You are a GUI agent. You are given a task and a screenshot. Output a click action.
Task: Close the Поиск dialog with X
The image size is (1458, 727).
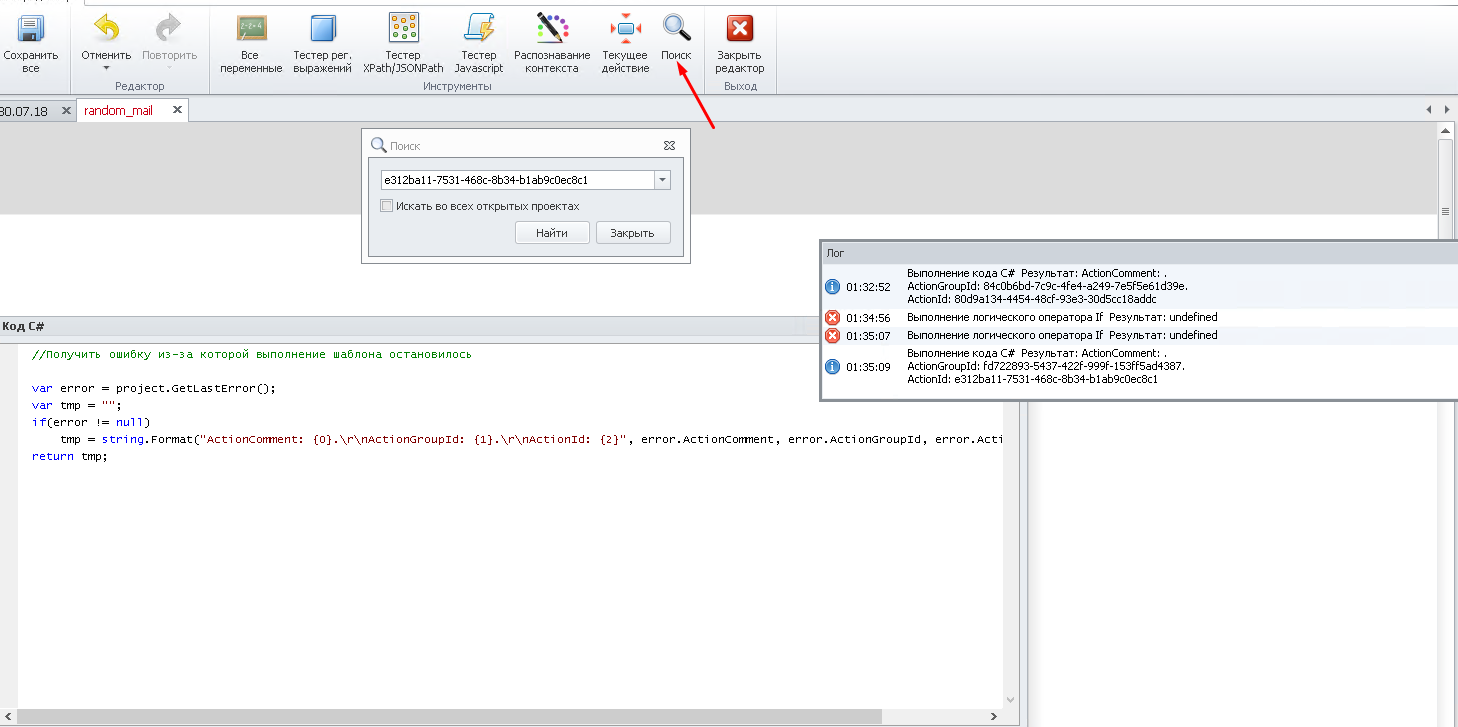pyautogui.click(x=669, y=145)
